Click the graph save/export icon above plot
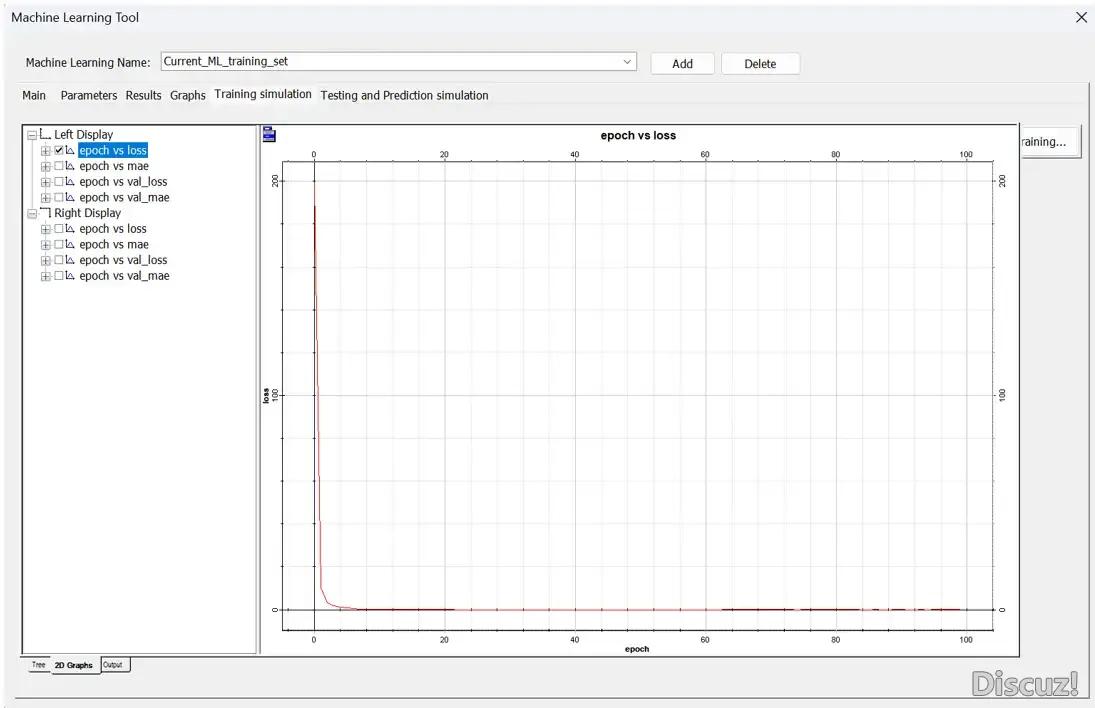This screenshot has height=708, width=1095. [x=270, y=134]
